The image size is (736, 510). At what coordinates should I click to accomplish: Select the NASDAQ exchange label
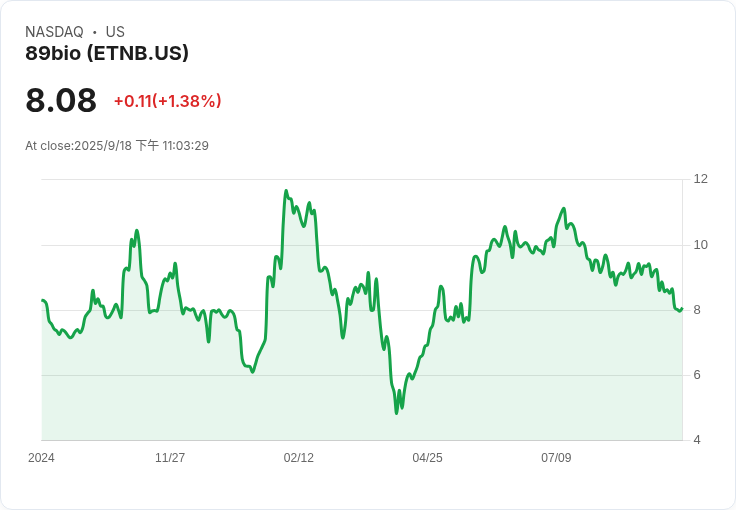coord(54,32)
